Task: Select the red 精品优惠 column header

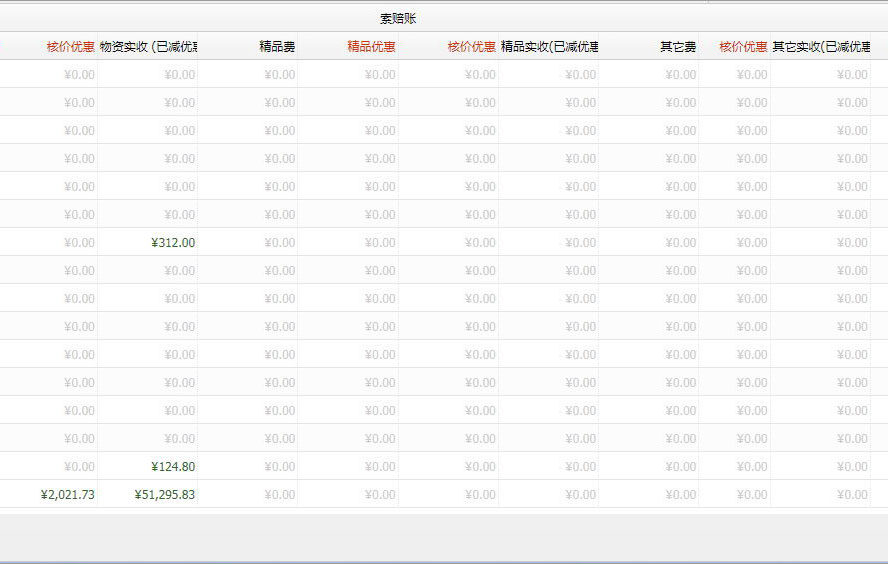Action: tap(371, 46)
